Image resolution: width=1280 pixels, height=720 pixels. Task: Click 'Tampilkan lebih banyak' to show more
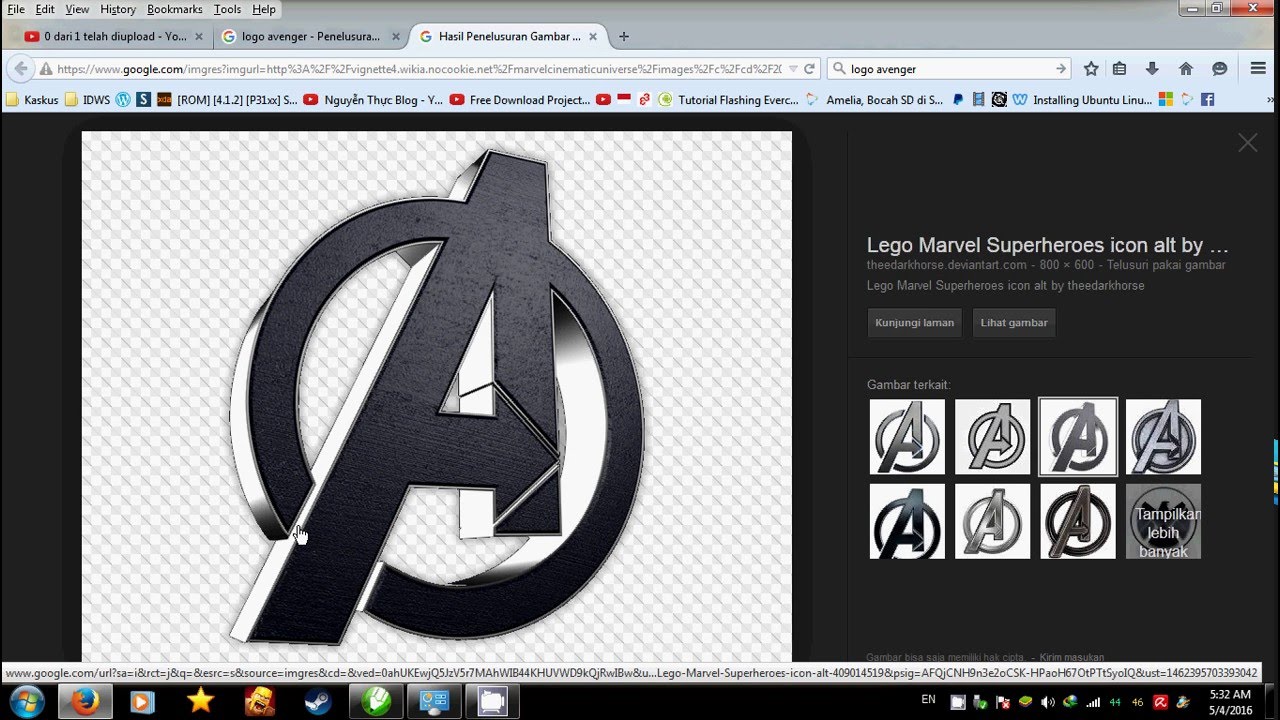click(1163, 521)
